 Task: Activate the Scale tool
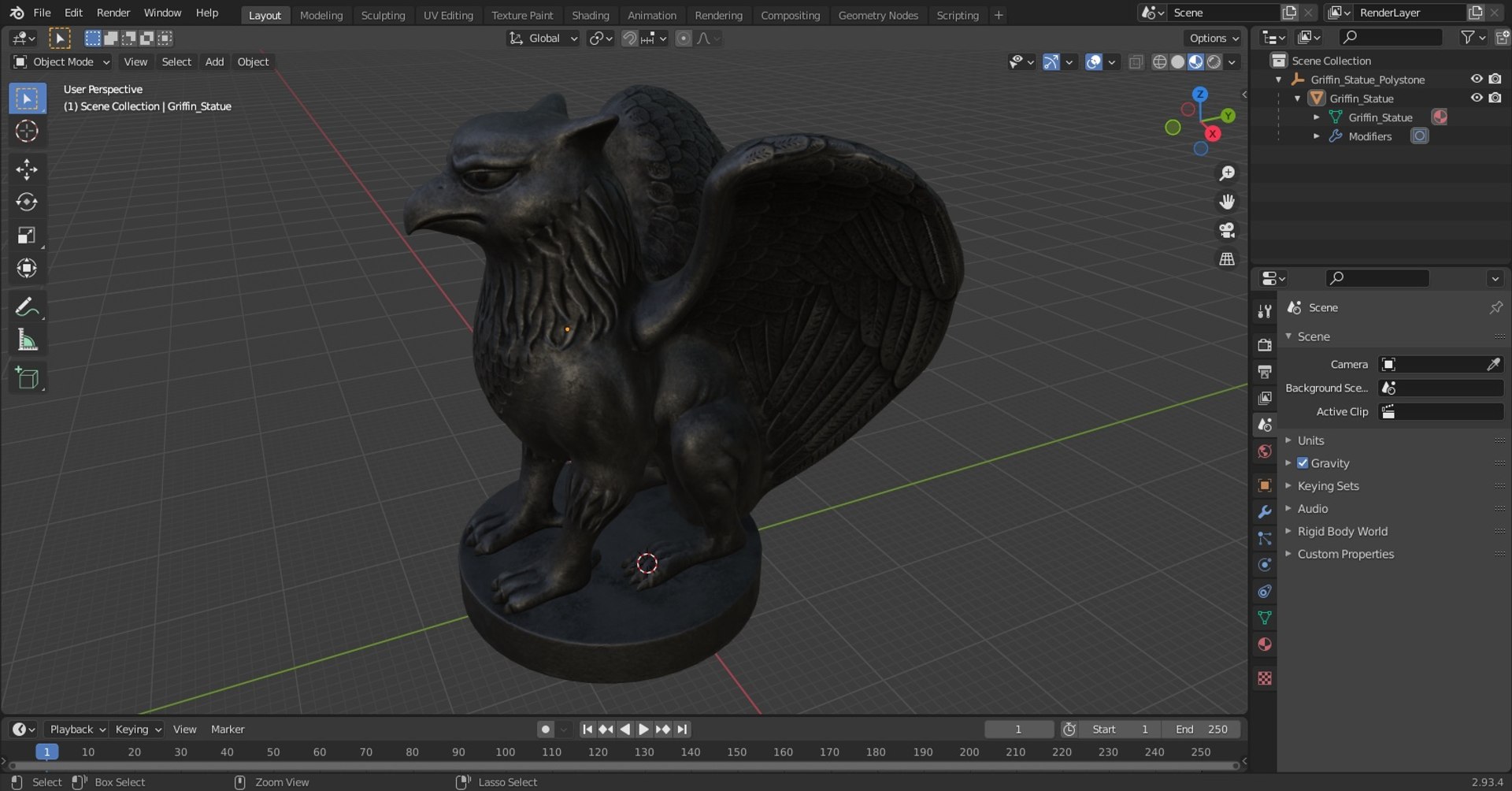tap(27, 236)
